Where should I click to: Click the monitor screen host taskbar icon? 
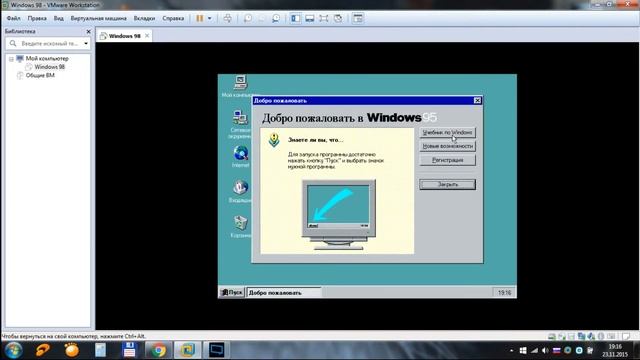coord(216,350)
